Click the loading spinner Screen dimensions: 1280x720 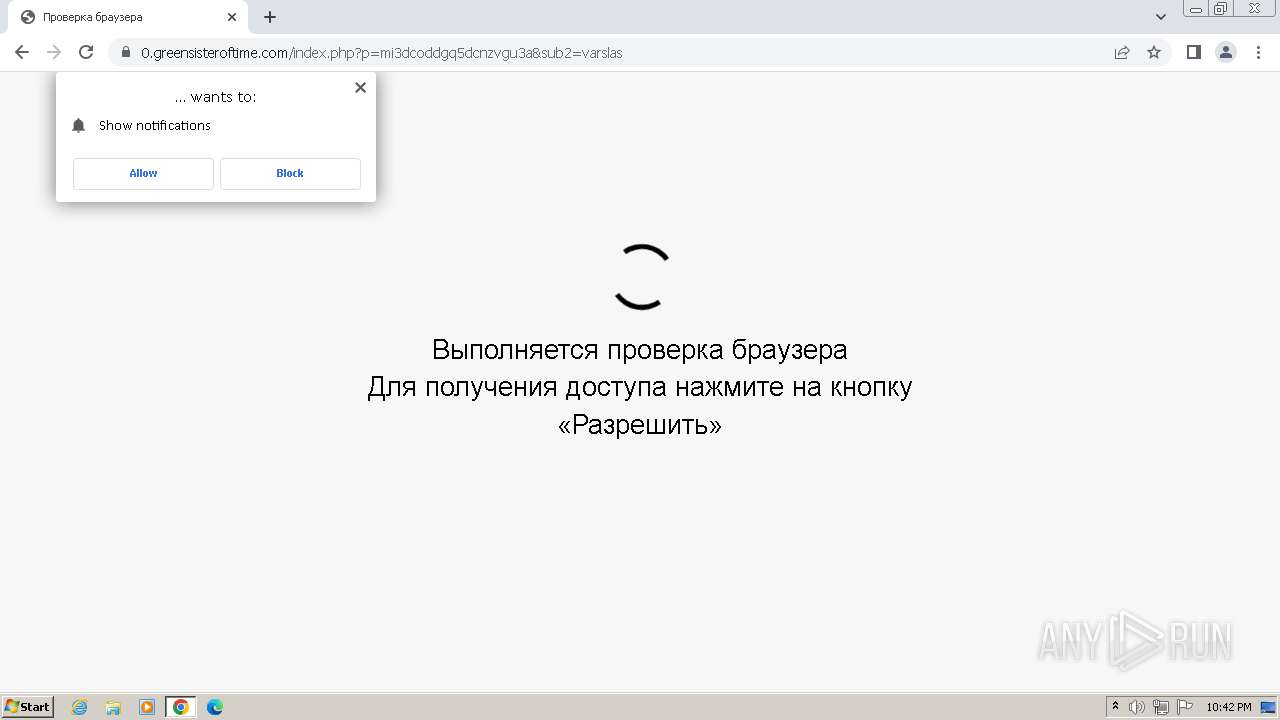pos(640,277)
